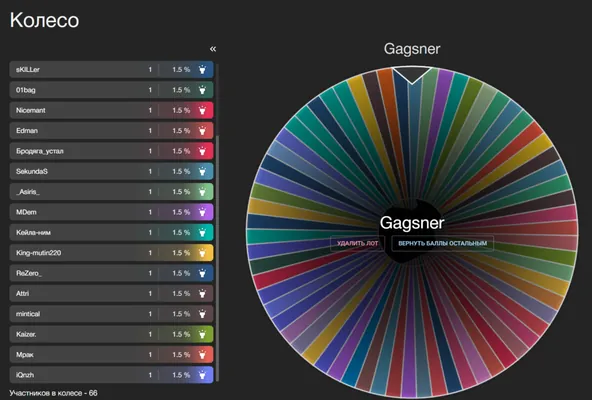The image size is (592, 400).
Task: Click the highlight icon in Attri row
Action: click(x=202, y=293)
